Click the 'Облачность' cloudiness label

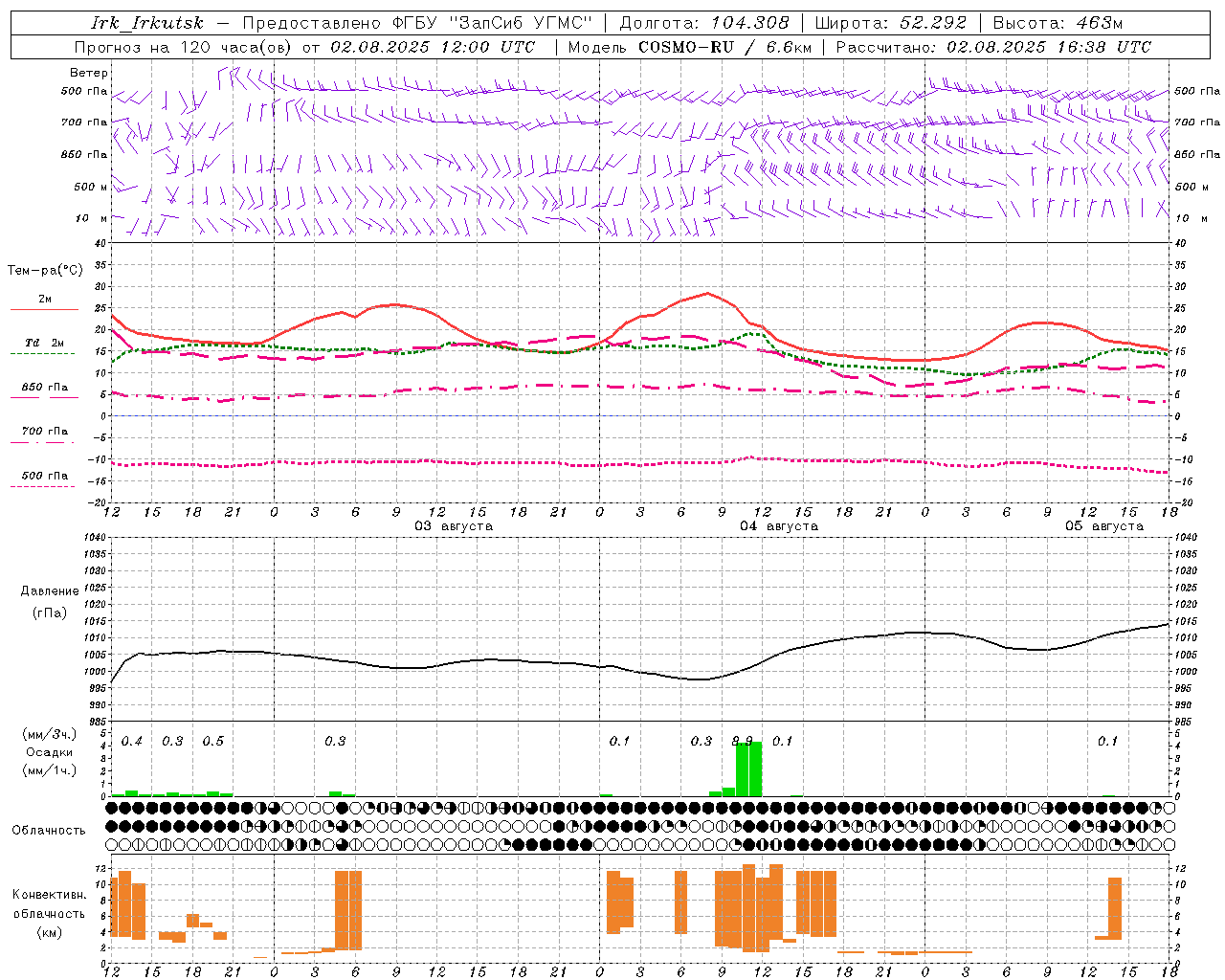49,831
